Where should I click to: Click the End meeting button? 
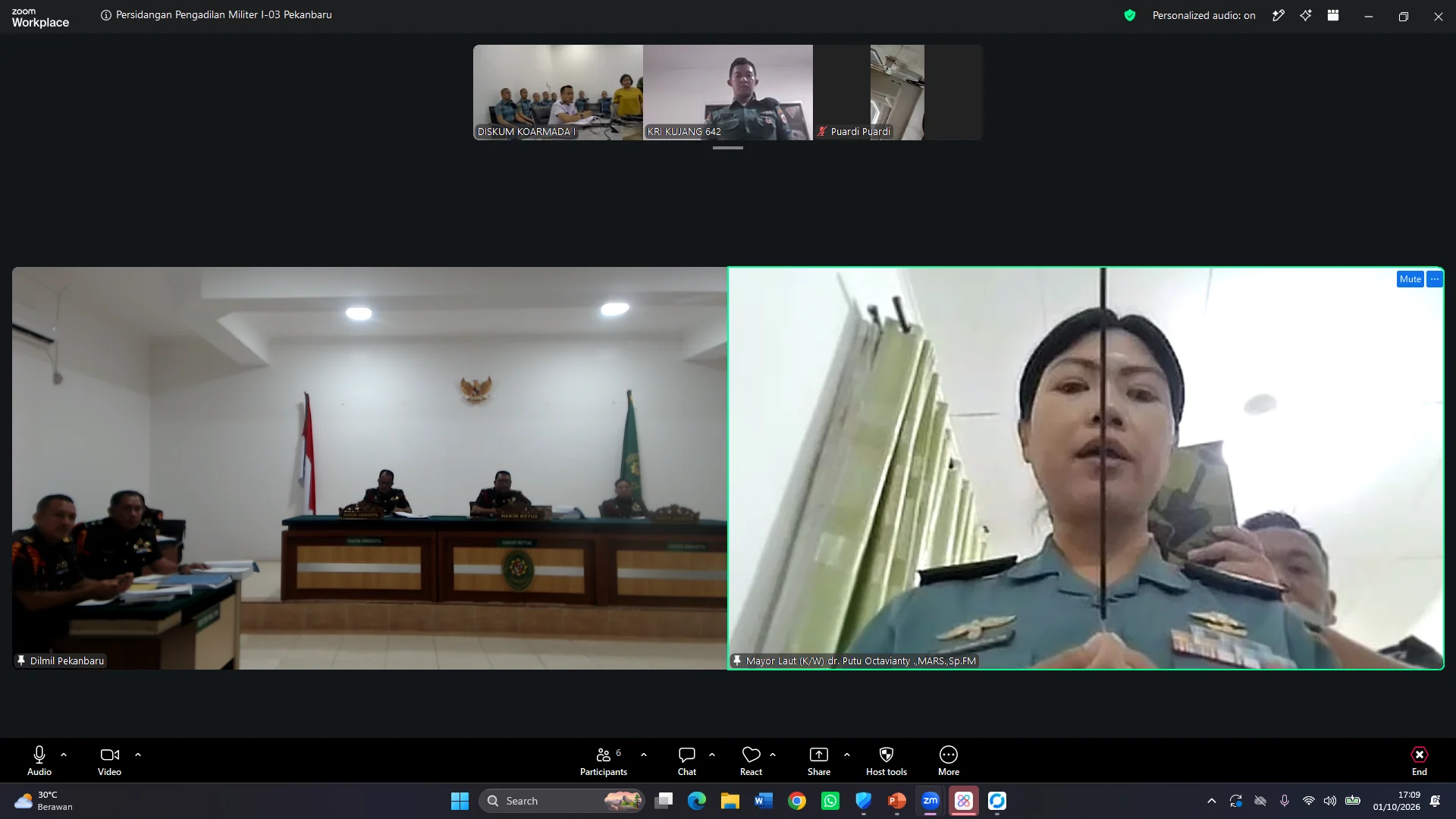point(1420,761)
